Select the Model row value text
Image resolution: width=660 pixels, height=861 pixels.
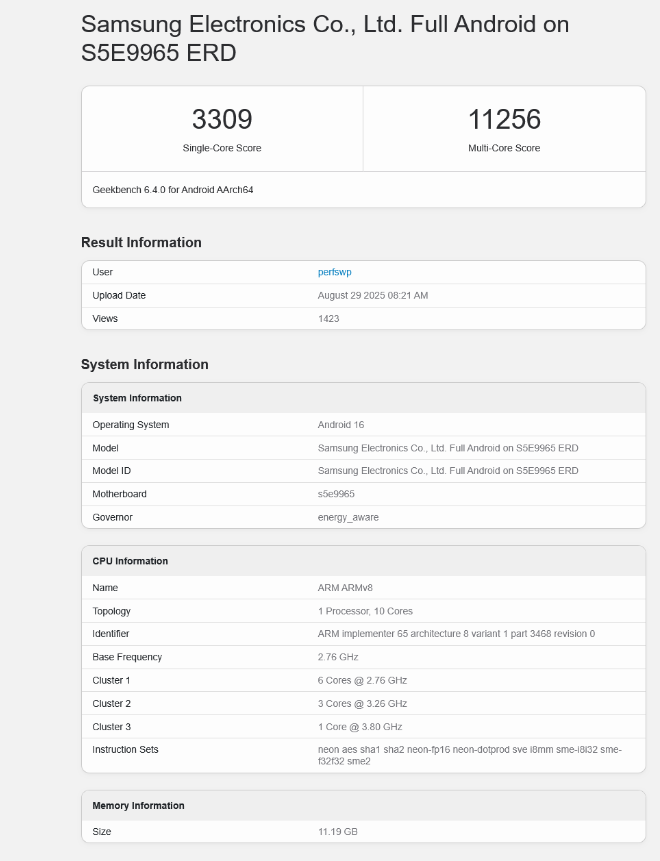click(448, 448)
